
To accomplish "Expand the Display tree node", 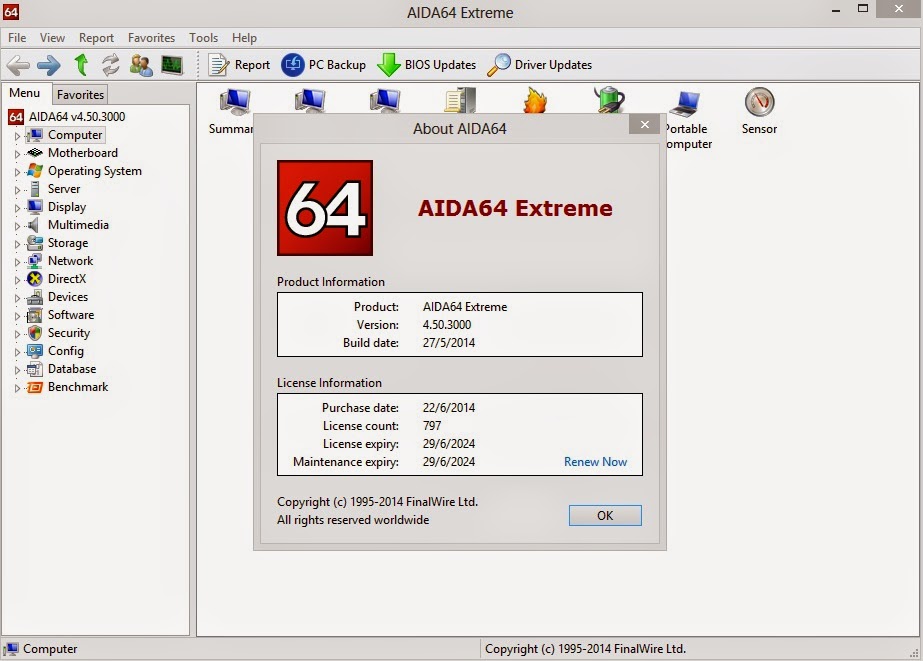I will [x=17, y=208].
